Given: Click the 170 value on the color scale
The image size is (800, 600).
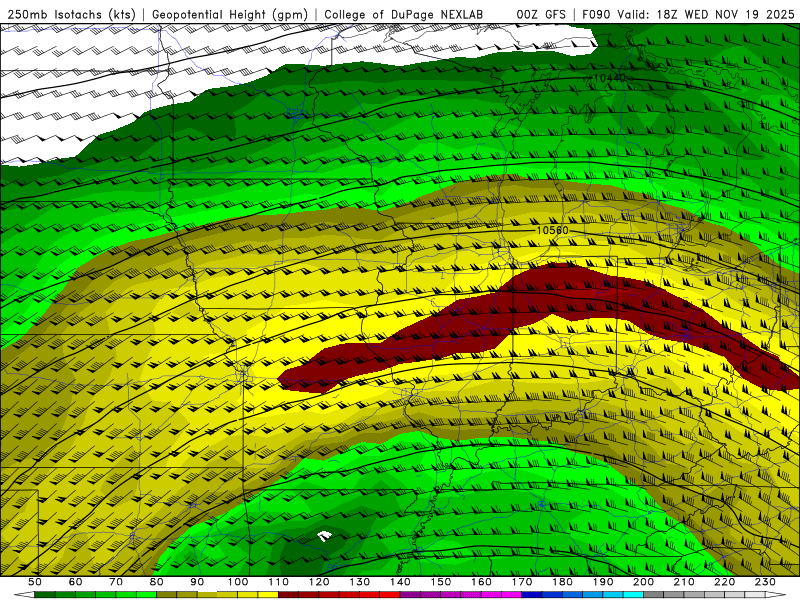Looking at the screenshot, I should click(522, 582).
